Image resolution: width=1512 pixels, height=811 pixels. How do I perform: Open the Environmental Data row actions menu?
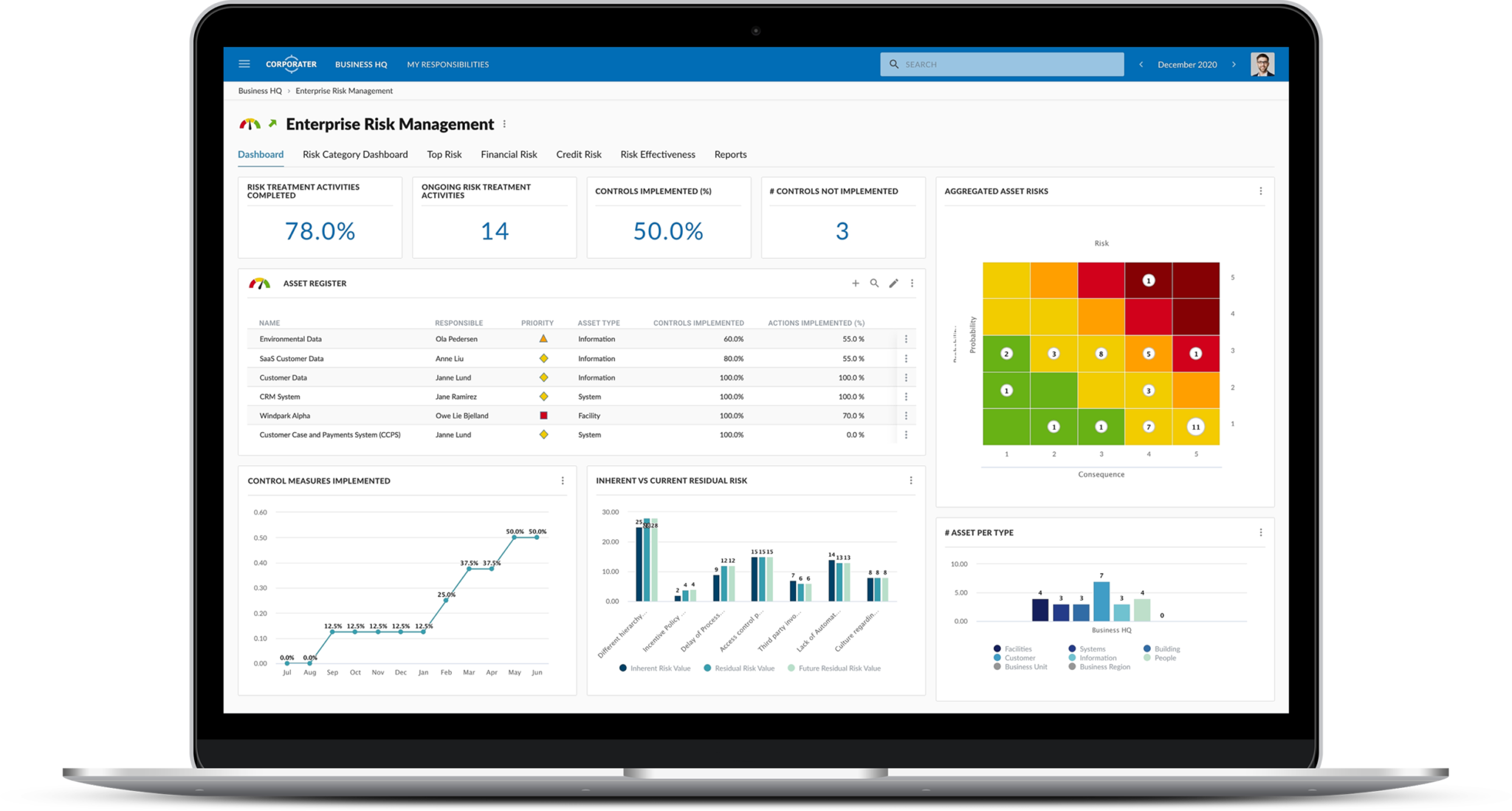[905, 339]
